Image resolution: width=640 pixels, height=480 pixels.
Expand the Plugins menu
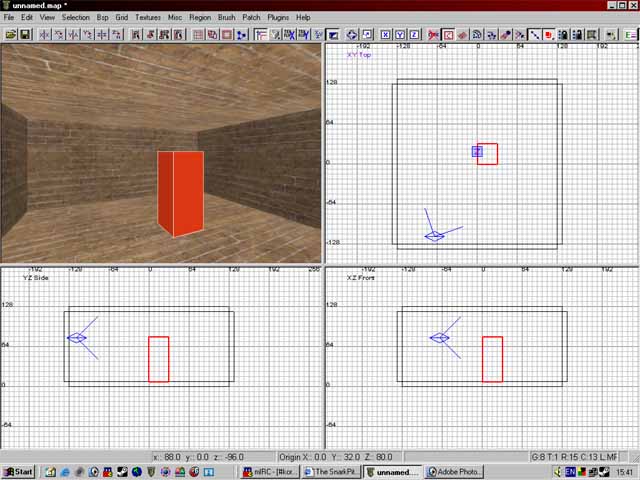coord(278,17)
